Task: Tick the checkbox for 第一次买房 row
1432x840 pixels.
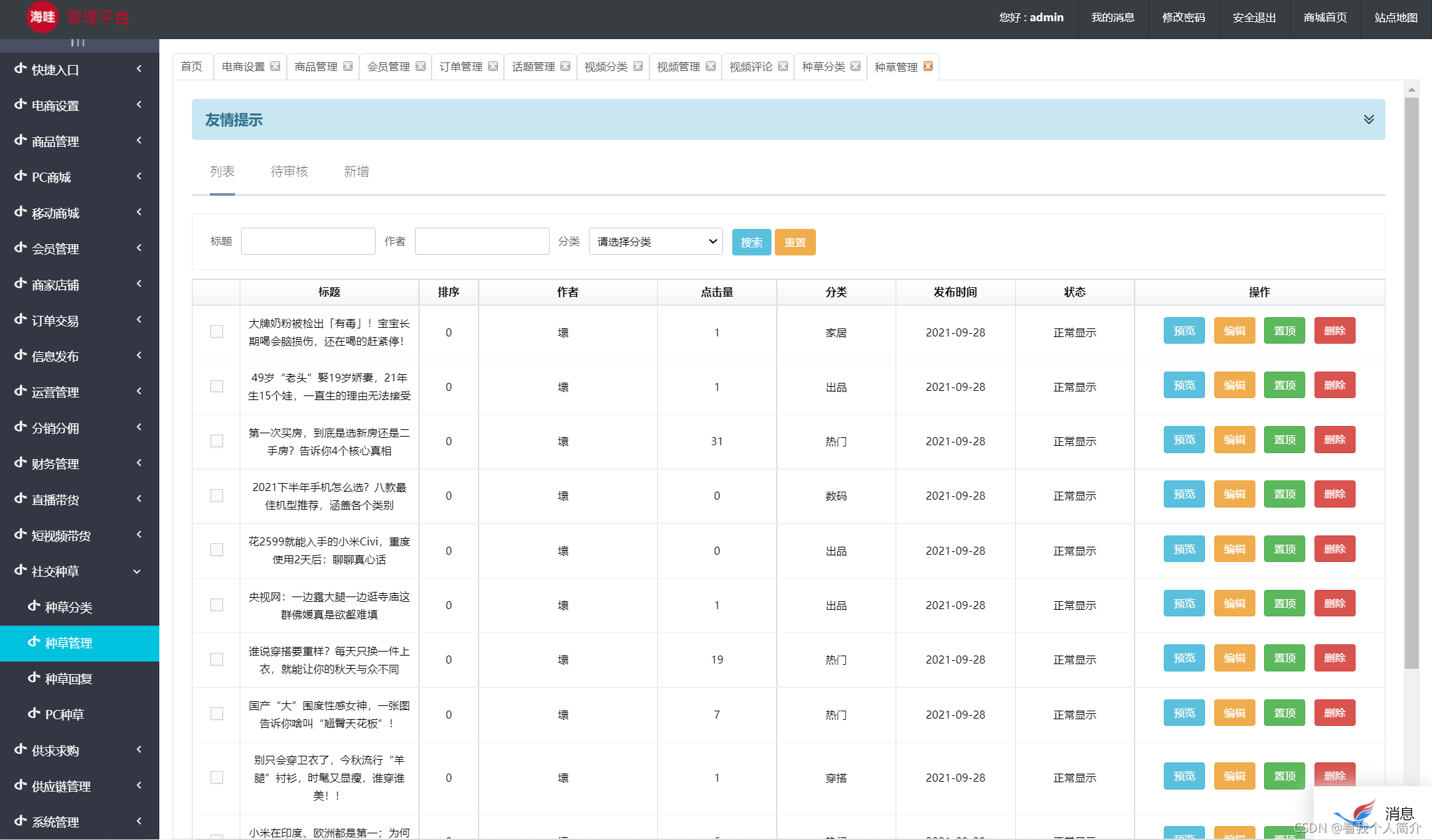Action: click(216, 441)
